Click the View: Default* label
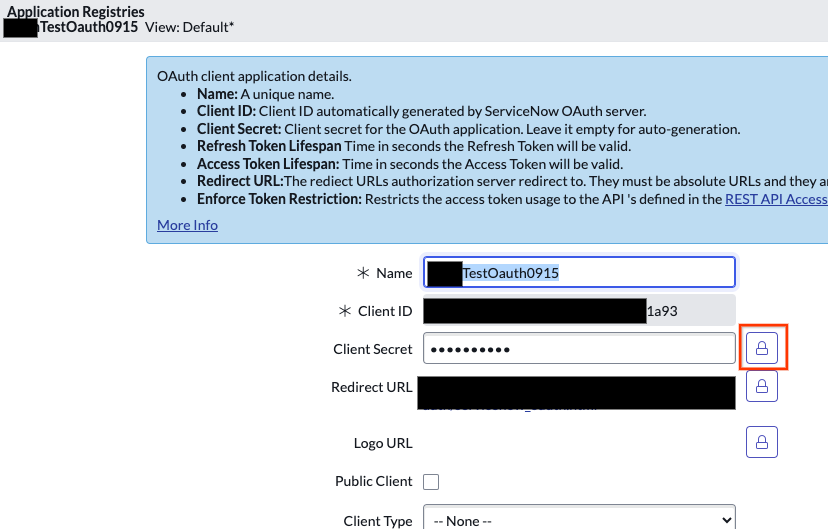The image size is (828, 529). [x=189, y=27]
